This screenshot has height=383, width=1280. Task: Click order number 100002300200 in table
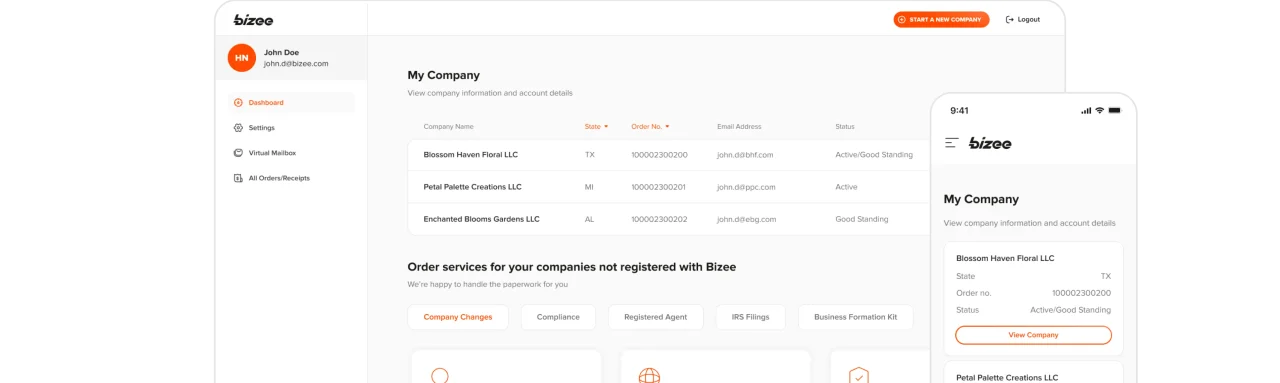point(659,155)
